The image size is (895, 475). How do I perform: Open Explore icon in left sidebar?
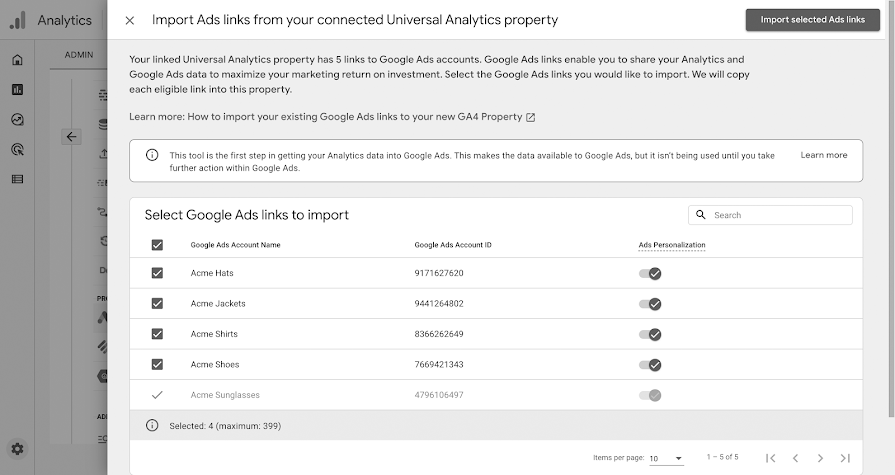[x=17, y=120]
